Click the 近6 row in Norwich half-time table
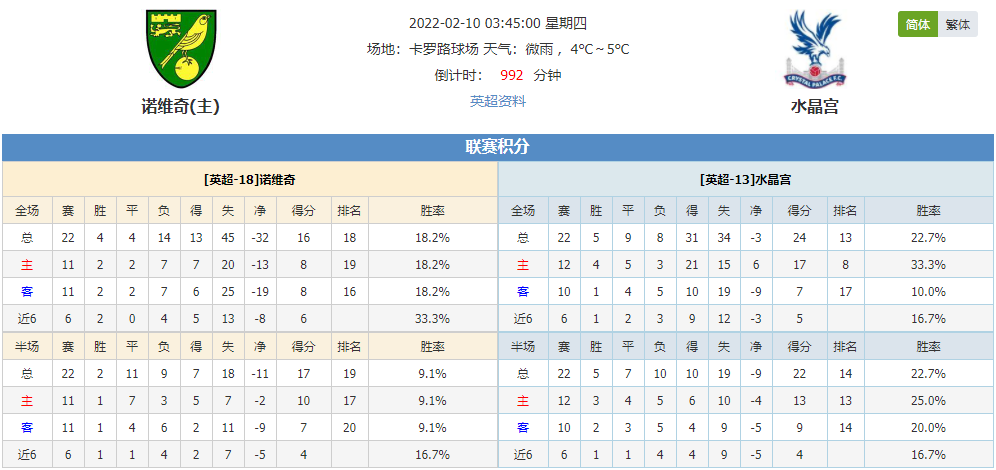The image size is (996, 470). pyautogui.click(x=250, y=455)
